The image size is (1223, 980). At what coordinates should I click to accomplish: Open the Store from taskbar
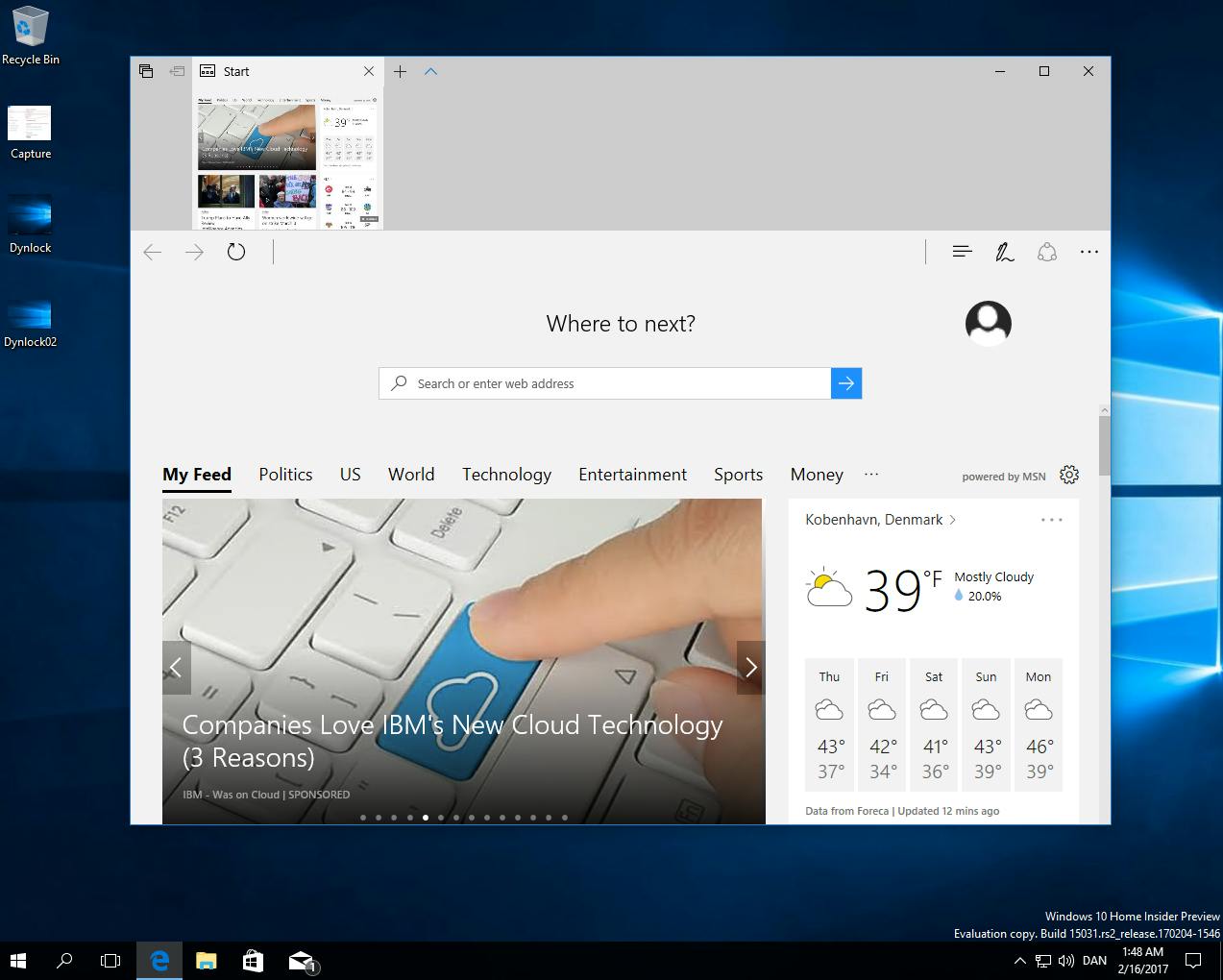pyautogui.click(x=253, y=960)
